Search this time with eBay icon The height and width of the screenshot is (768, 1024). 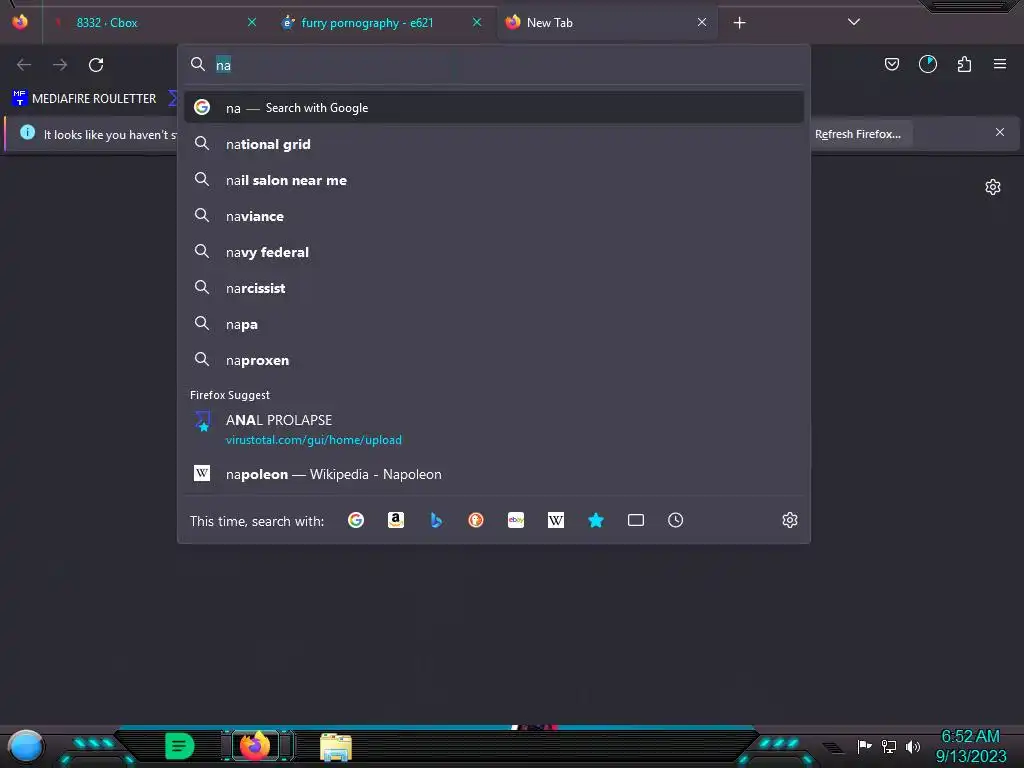[516, 520]
